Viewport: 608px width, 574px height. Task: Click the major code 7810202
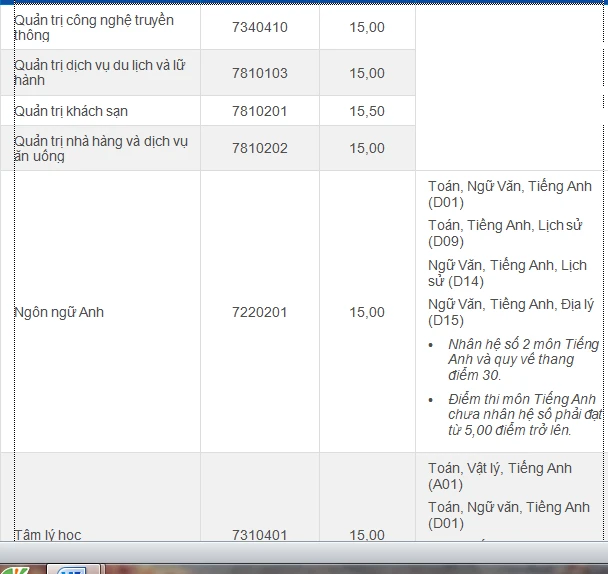click(259, 148)
